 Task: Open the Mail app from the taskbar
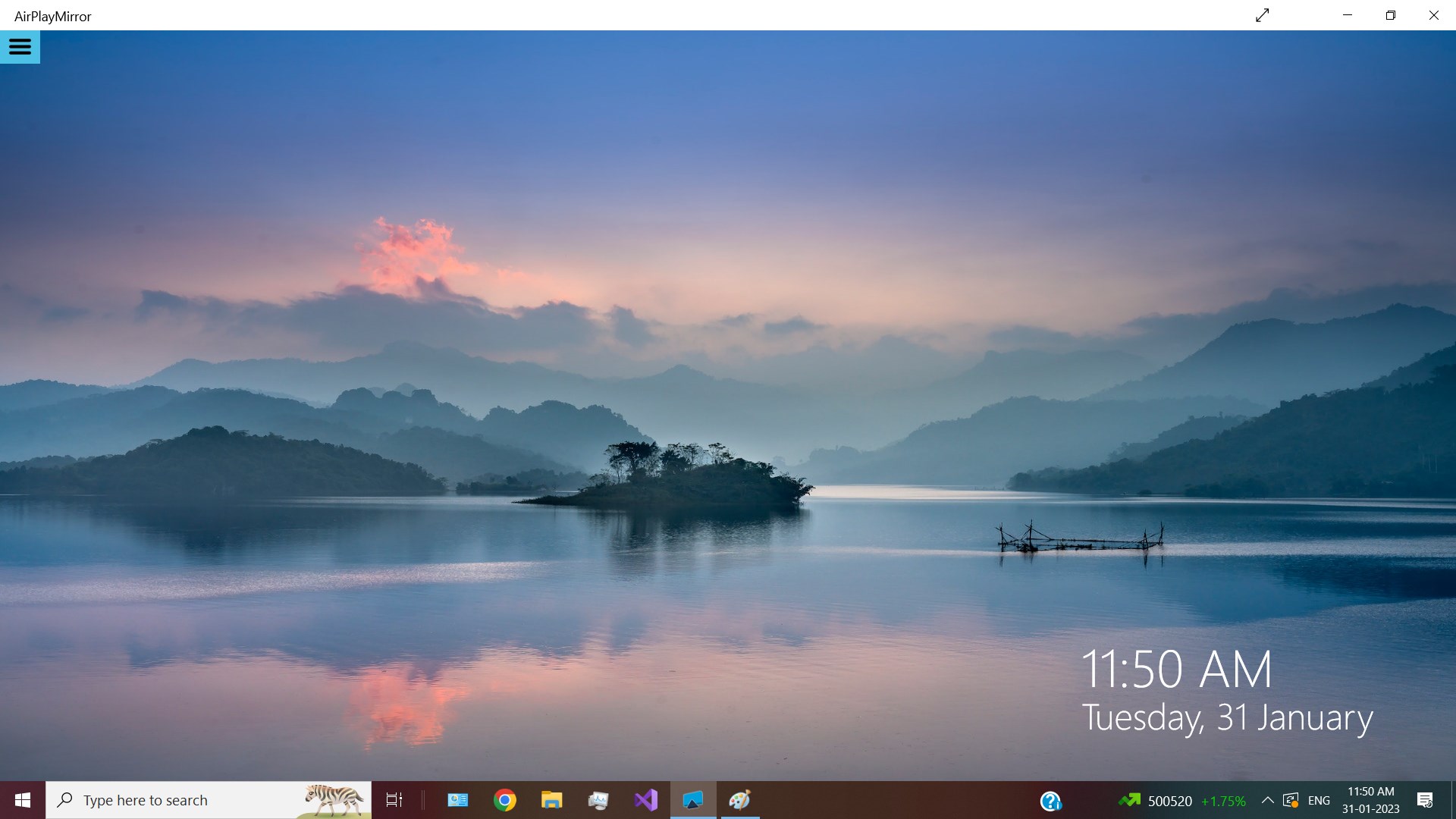(458, 800)
